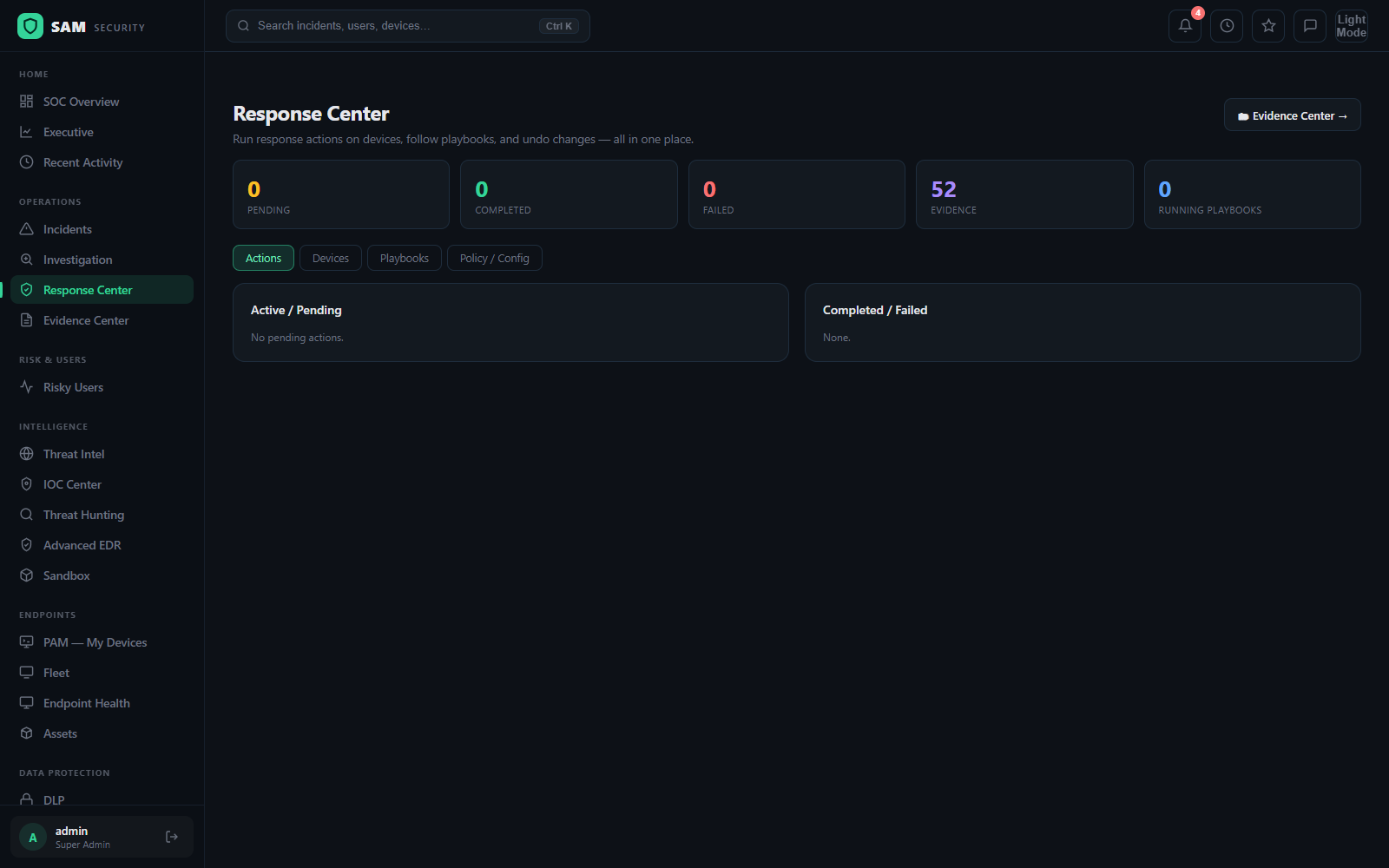The width and height of the screenshot is (1389, 868).
Task: Switch to the Devices tab
Action: [x=331, y=258]
